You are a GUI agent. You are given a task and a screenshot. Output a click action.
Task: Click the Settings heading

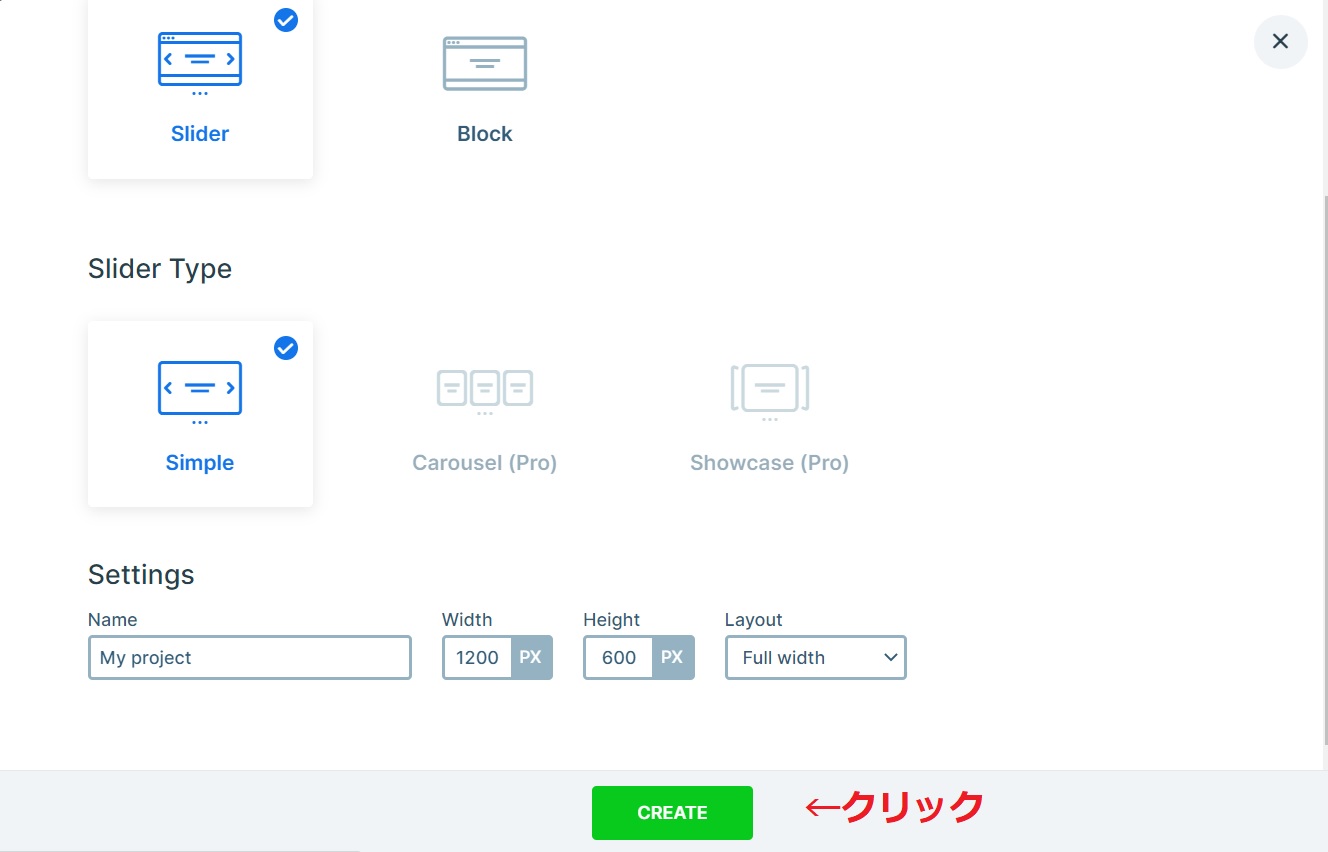(141, 575)
